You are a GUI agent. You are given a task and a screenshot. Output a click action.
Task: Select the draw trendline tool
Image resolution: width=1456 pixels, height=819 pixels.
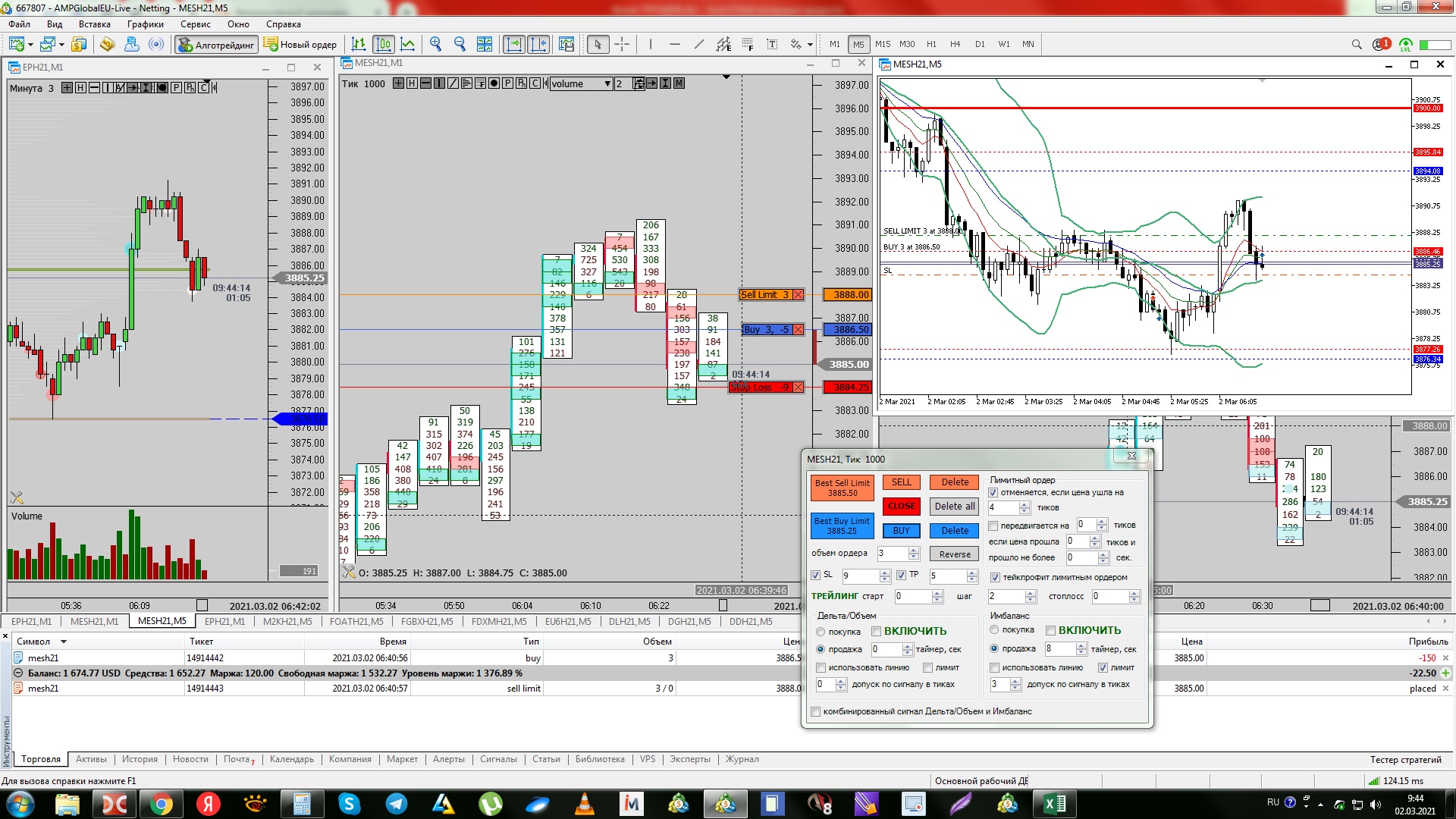point(698,44)
